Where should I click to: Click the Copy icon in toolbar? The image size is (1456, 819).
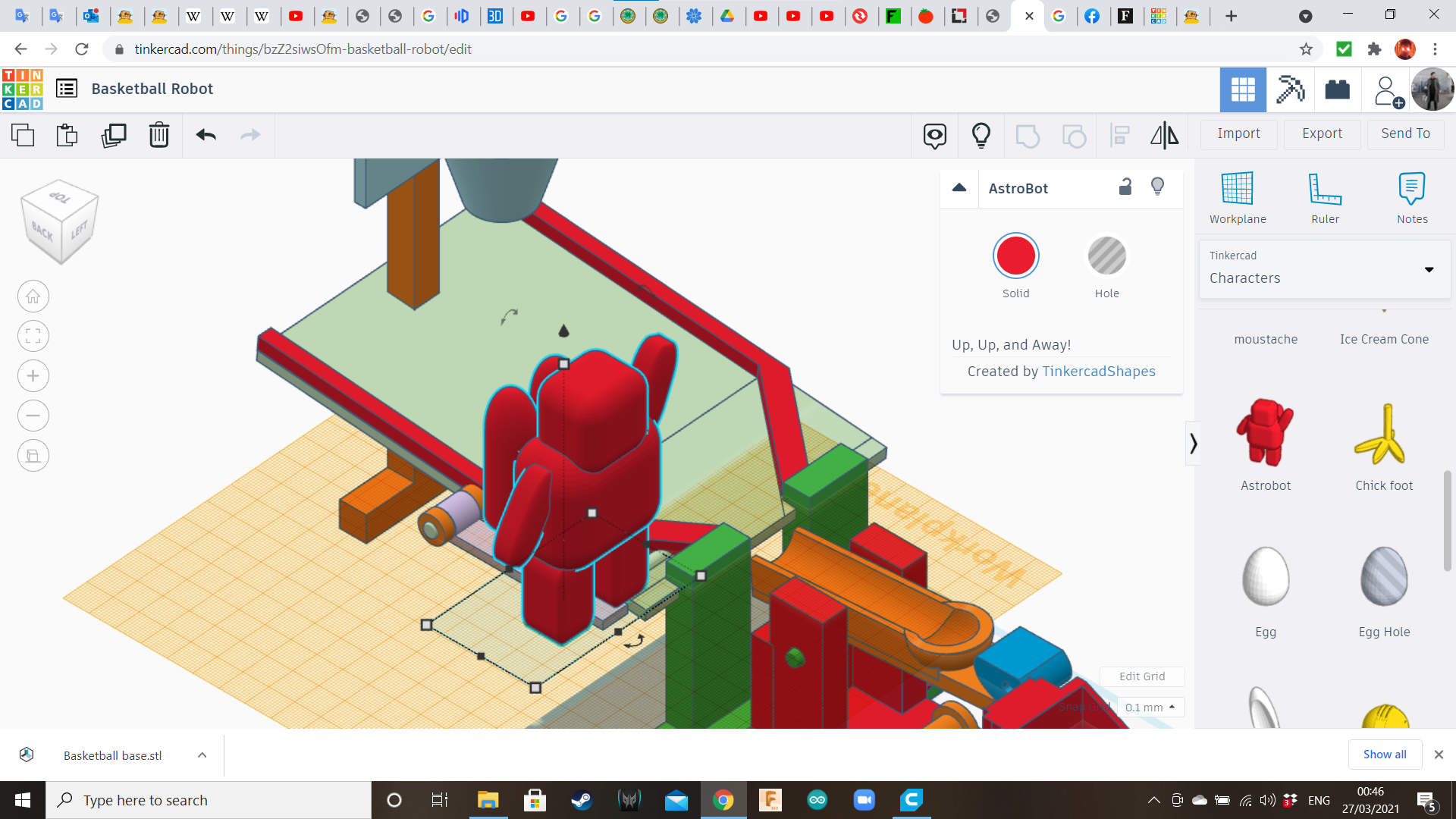[23, 135]
